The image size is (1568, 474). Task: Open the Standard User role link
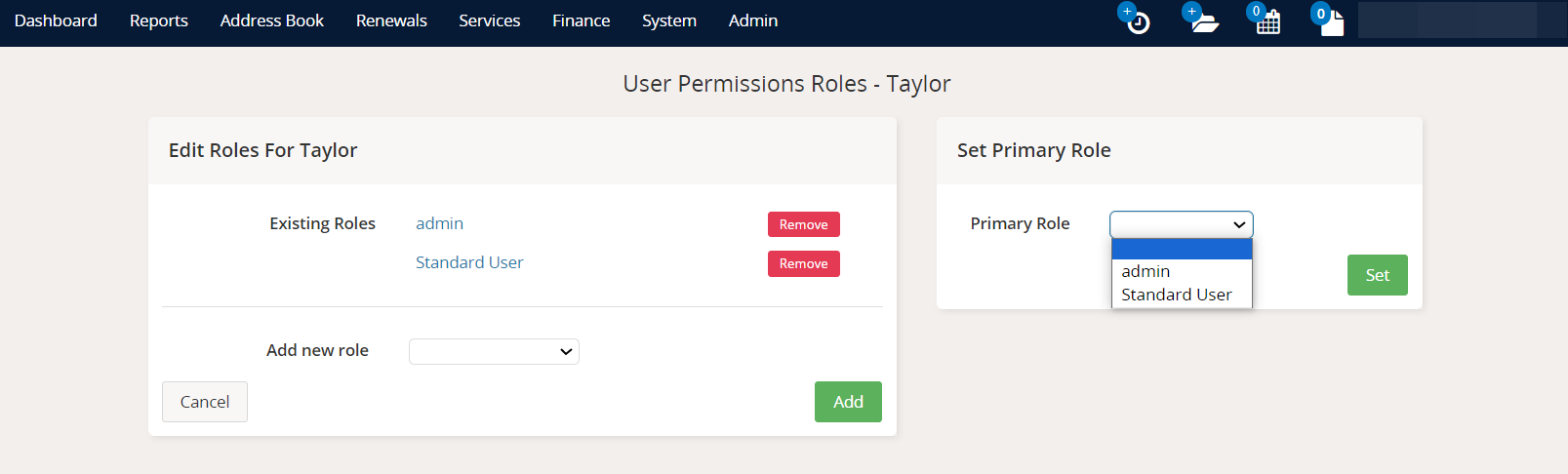pos(469,262)
